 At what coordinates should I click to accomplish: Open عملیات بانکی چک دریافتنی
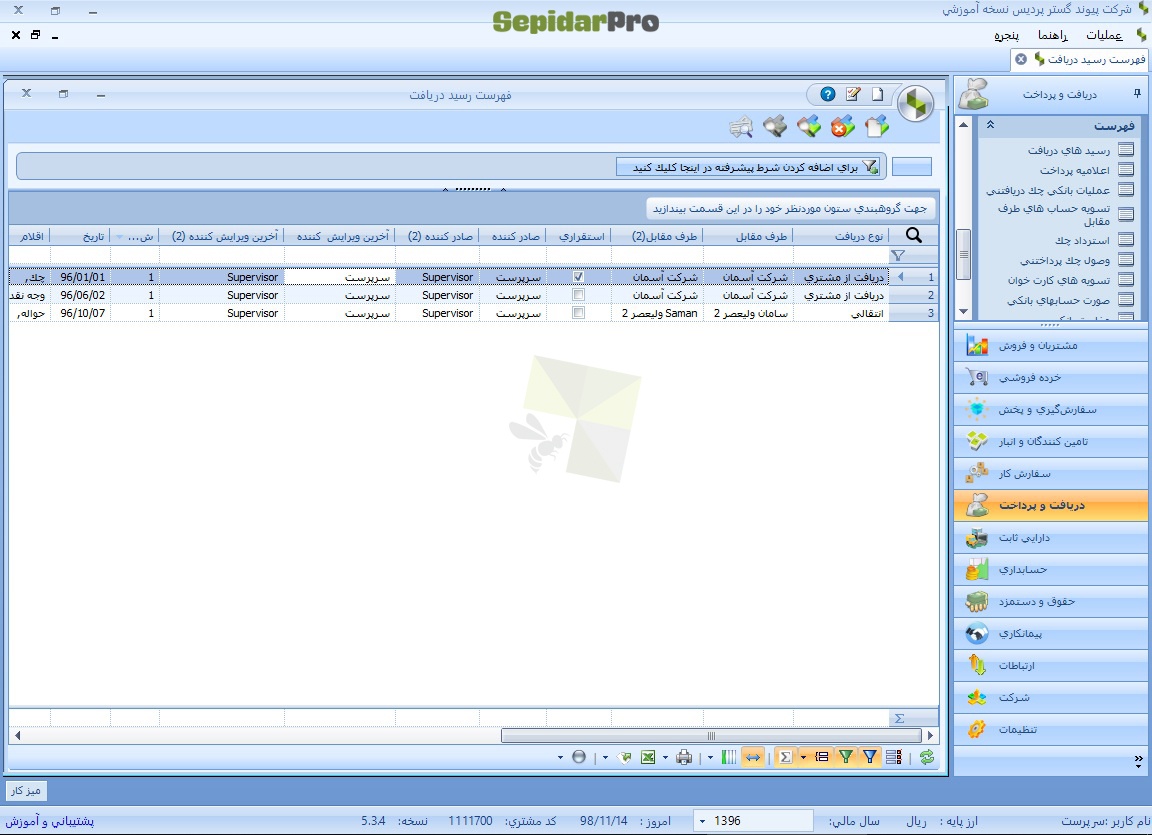point(1048,190)
